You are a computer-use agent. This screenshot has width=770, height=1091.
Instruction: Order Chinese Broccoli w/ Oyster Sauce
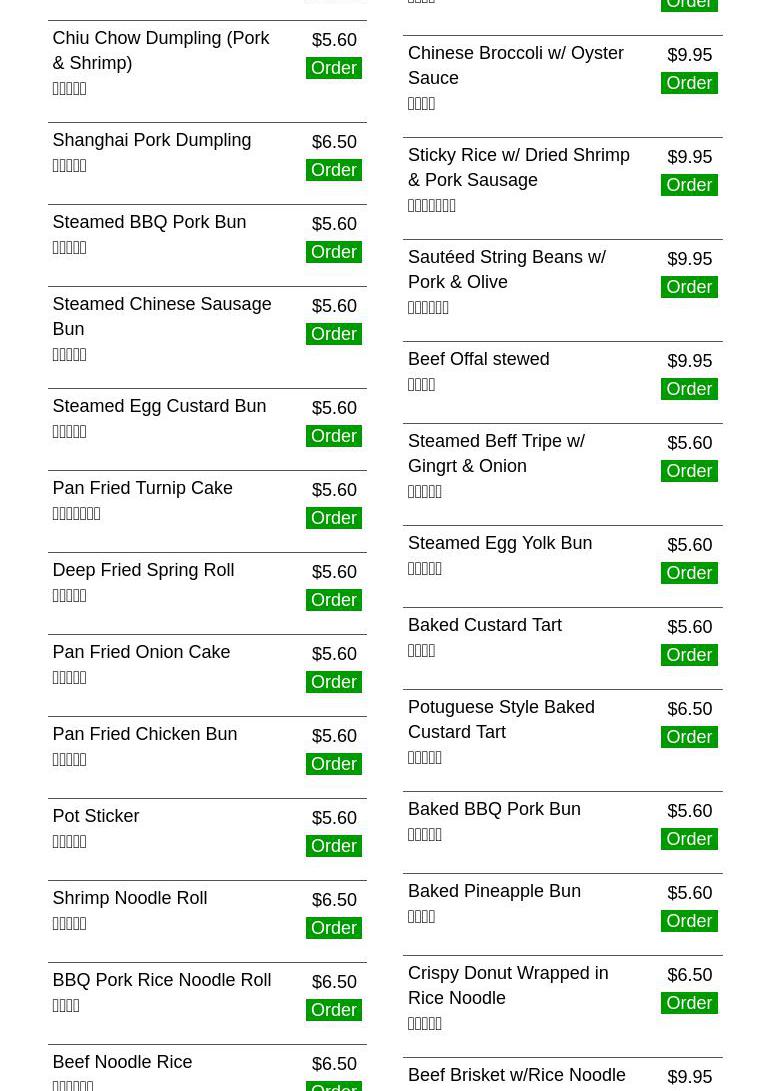pos(689,83)
